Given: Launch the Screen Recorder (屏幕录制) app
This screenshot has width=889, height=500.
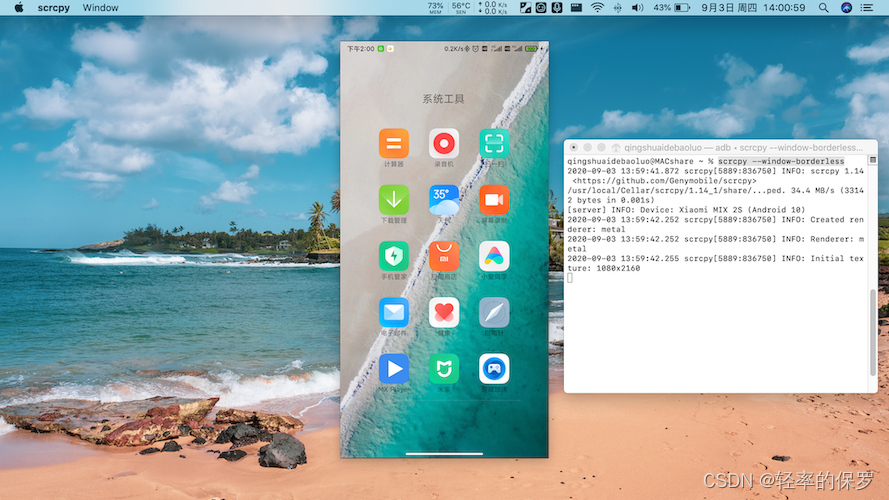Looking at the screenshot, I should pos(494,200).
